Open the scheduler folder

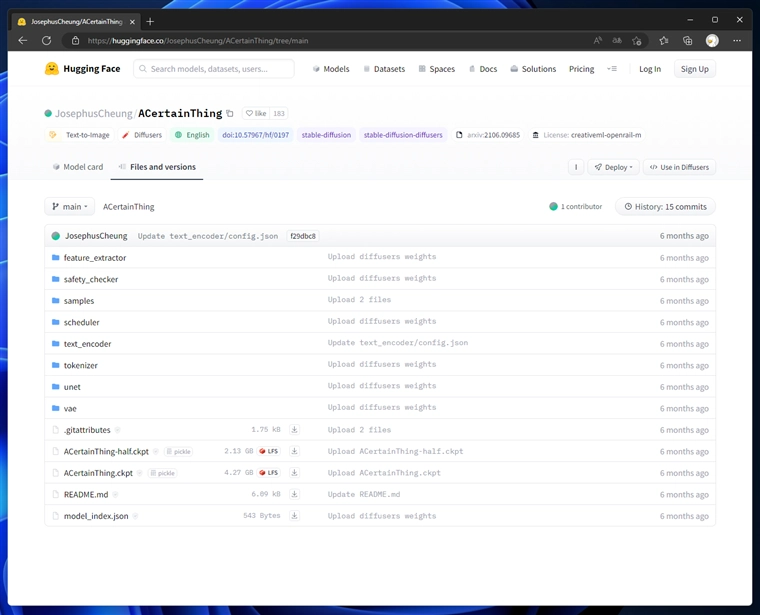coord(81,322)
